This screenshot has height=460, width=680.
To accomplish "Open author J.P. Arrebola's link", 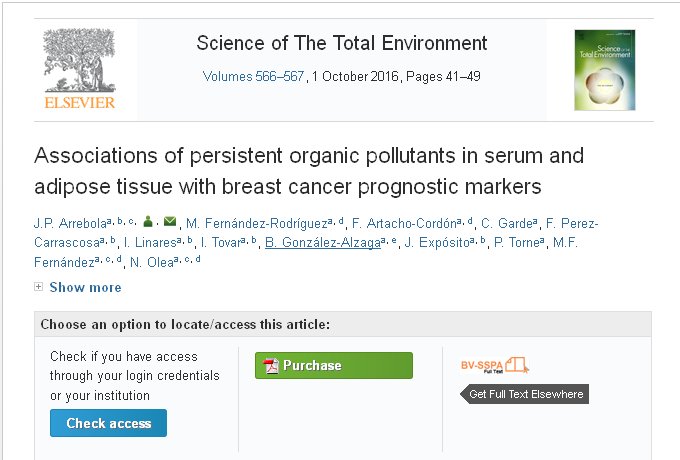I will pyautogui.click(x=69, y=222).
